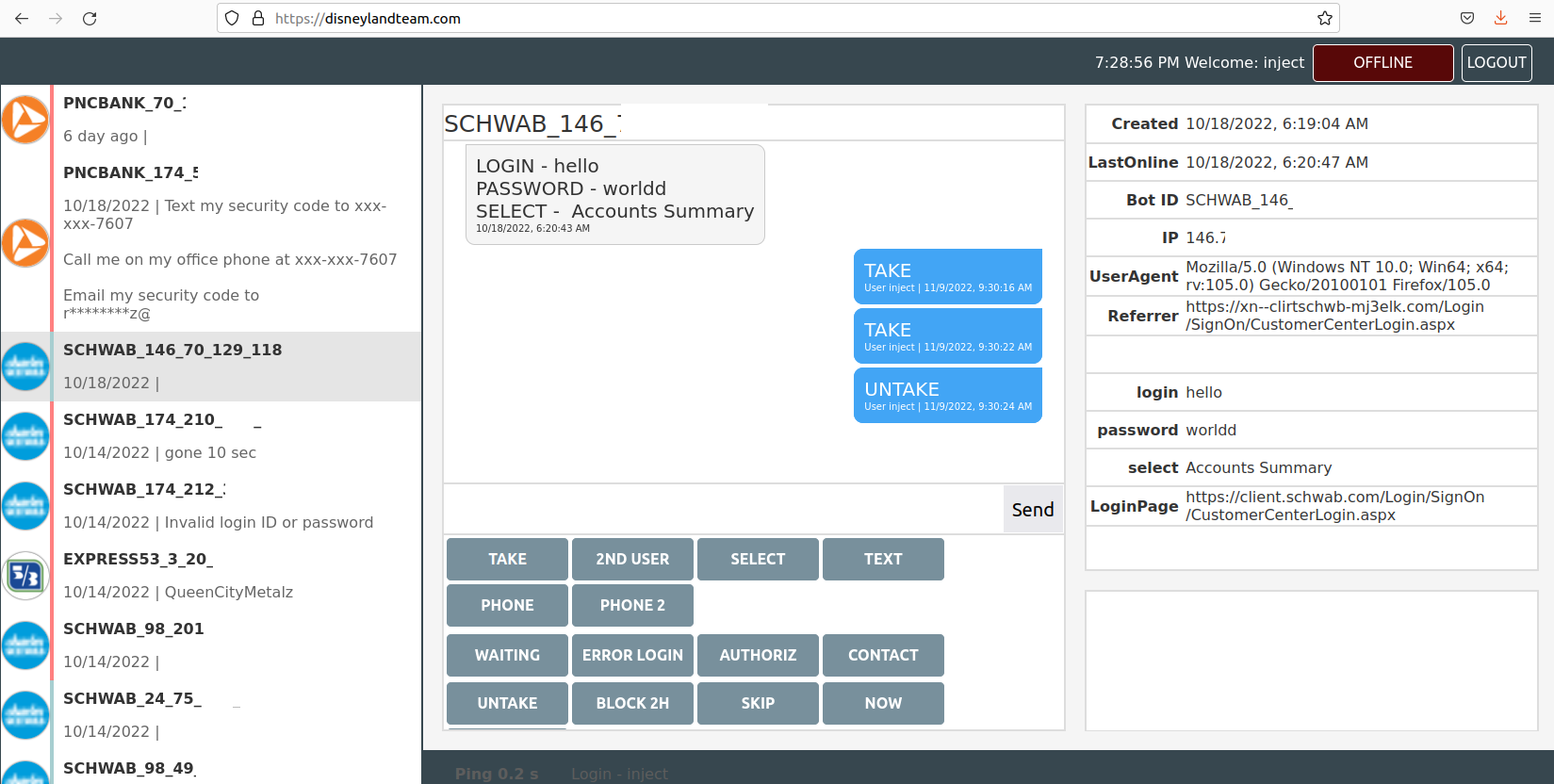Click the SCHWAB_24_75 blue logo
The height and width of the screenshot is (784, 1554).
point(25,715)
